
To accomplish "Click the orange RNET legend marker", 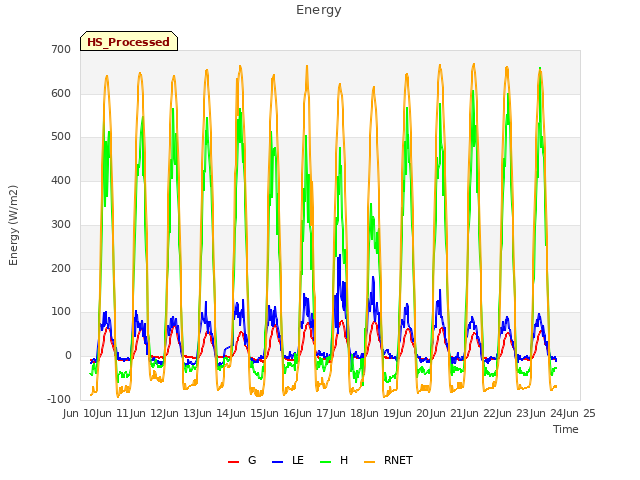I will [369, 462].
